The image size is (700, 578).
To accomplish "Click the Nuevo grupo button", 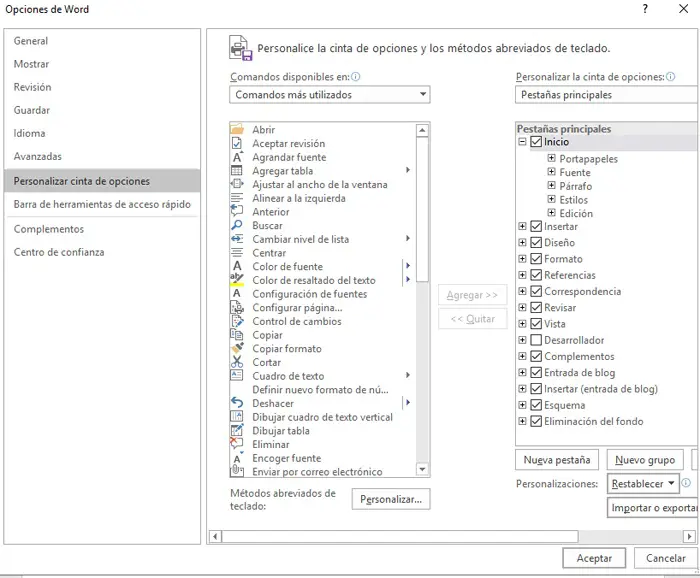I will pyautogui.click(x=645, y=460).
